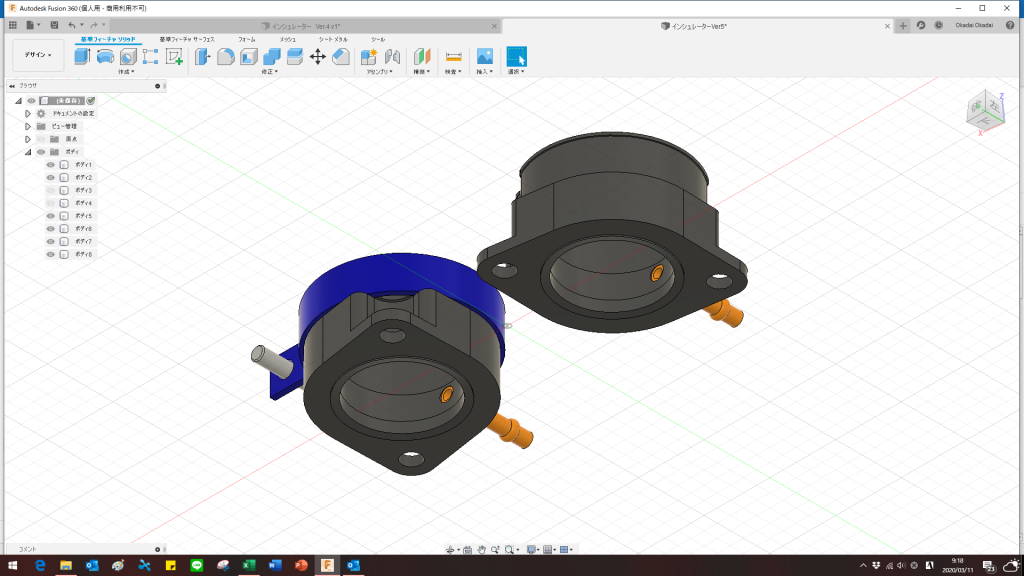Click the Construct offset plane icon
The height and width of the screenshot is (576, 1024).
pyautogui.click(x=422, y=56)
